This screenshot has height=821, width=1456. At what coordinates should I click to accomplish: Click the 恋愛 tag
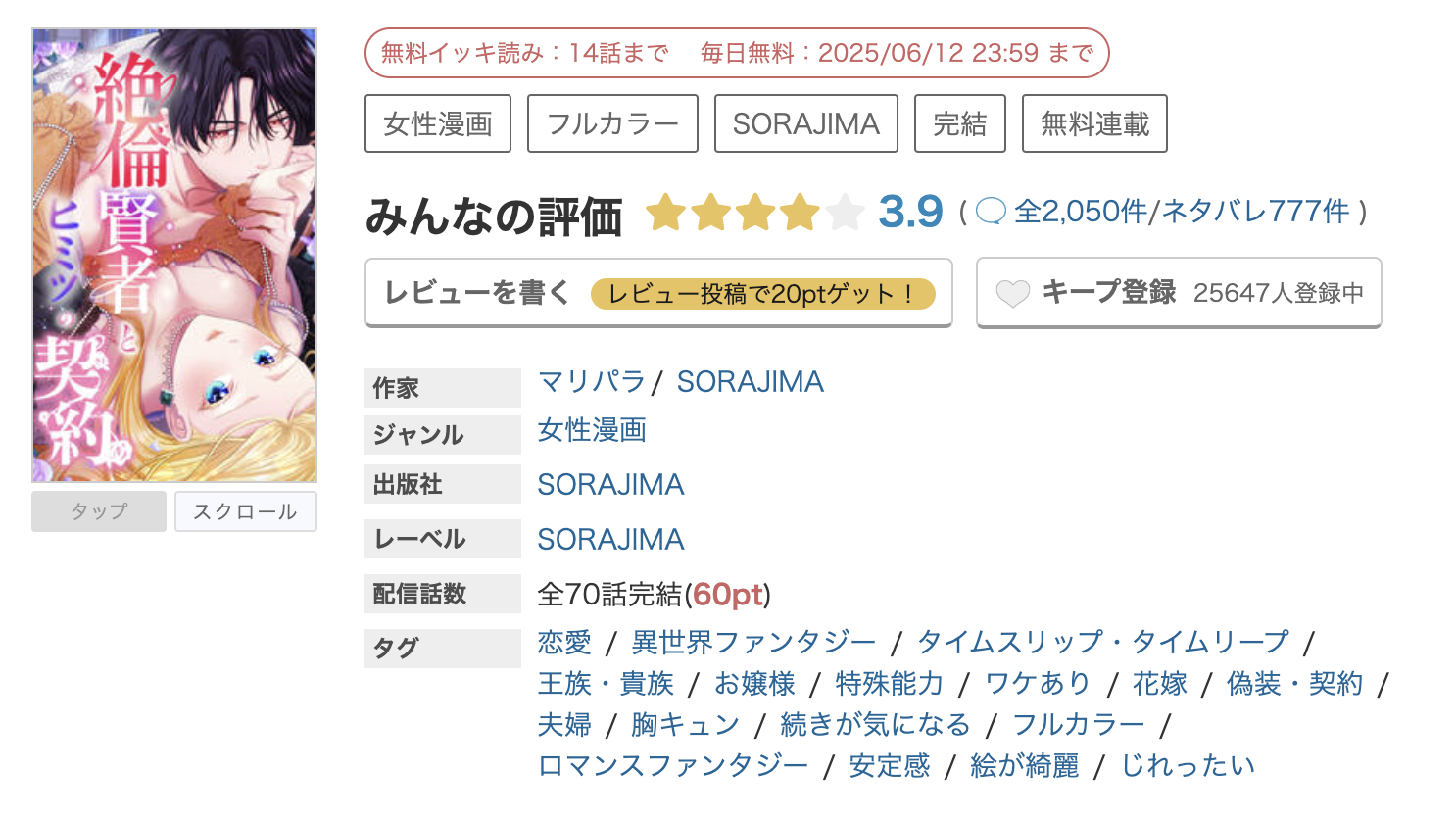click(562, 642)
